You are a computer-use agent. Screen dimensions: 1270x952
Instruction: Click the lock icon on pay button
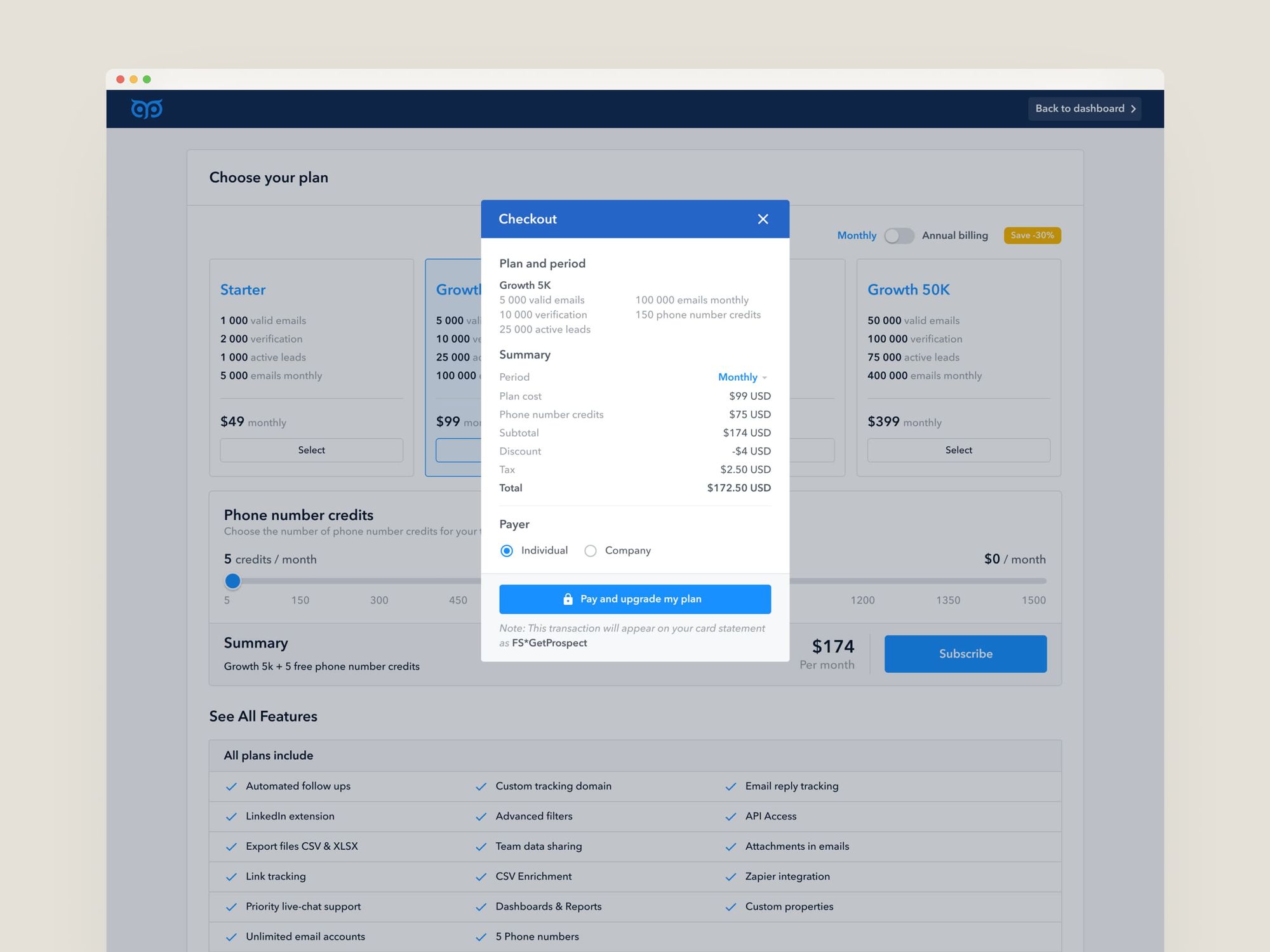(568, 599)
